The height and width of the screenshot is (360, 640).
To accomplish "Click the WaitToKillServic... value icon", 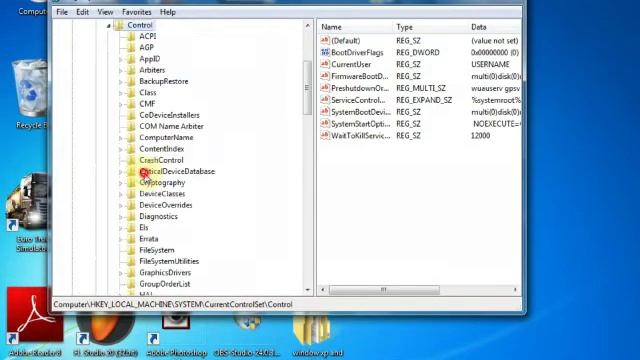I will pyautogui.click(x=325, y=135).
